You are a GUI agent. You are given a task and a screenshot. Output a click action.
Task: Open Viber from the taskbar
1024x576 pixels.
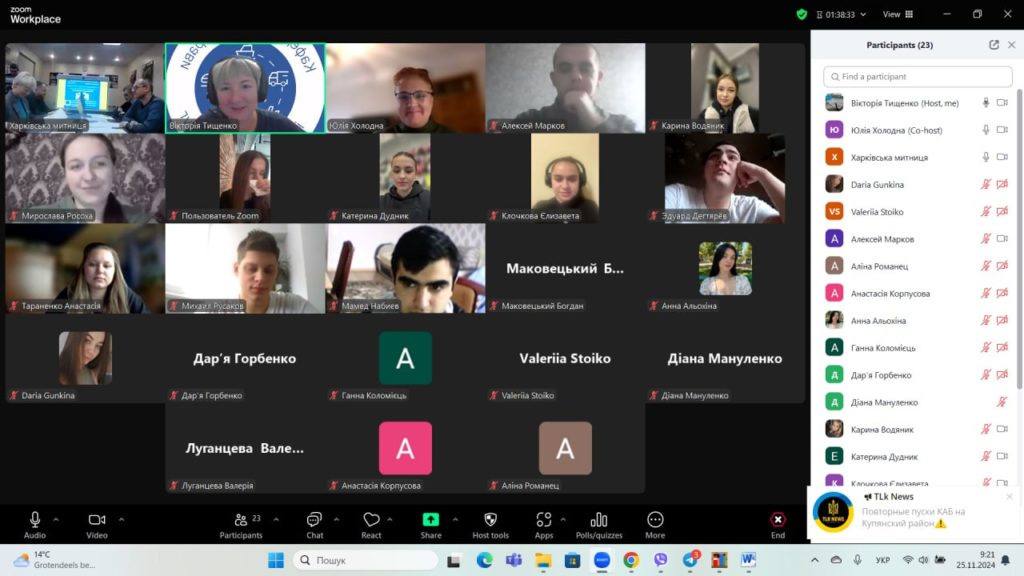661,560
